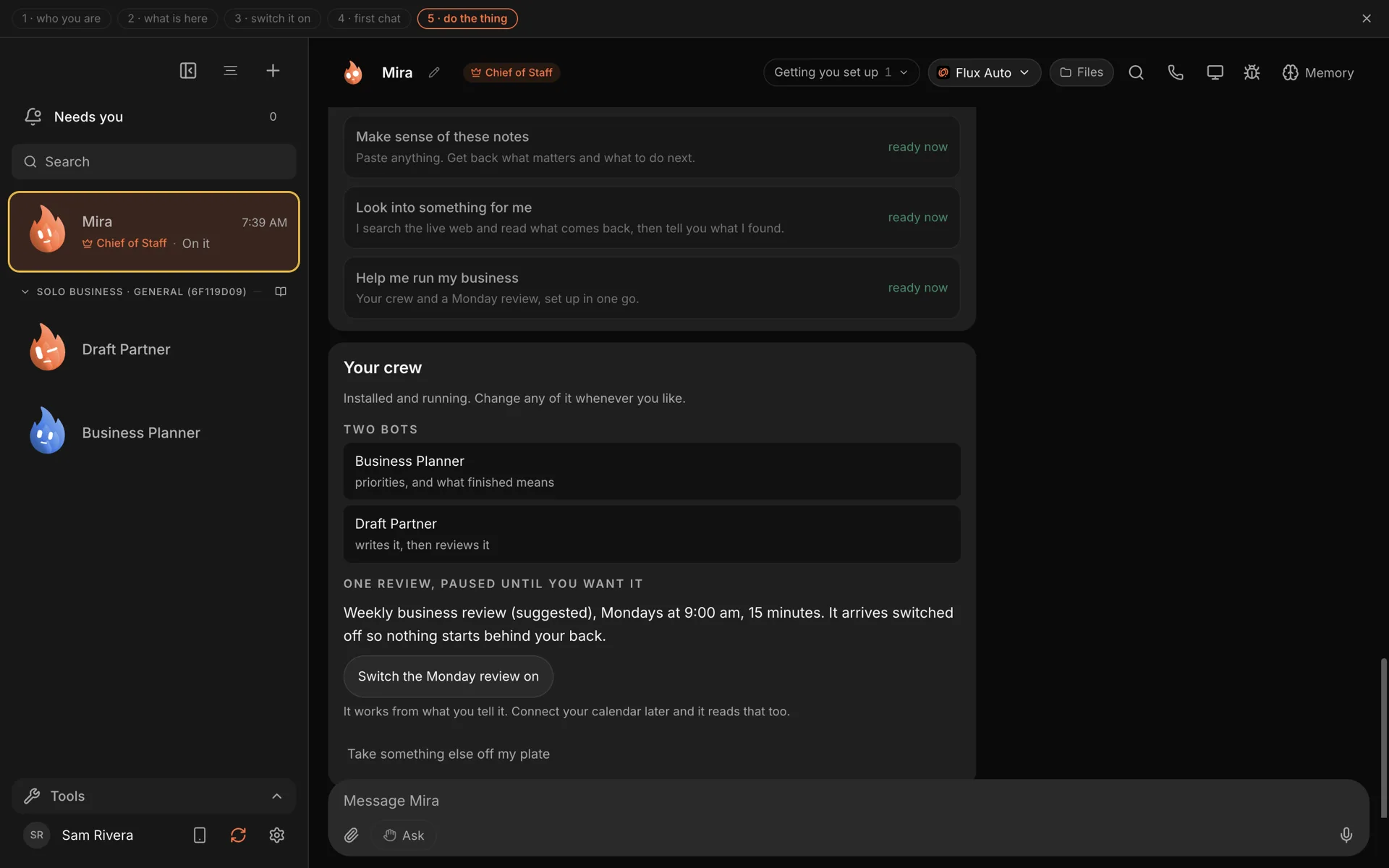Select step 5 do the thing
This screenshot has width=1389, height=868.
pos(467,19)
